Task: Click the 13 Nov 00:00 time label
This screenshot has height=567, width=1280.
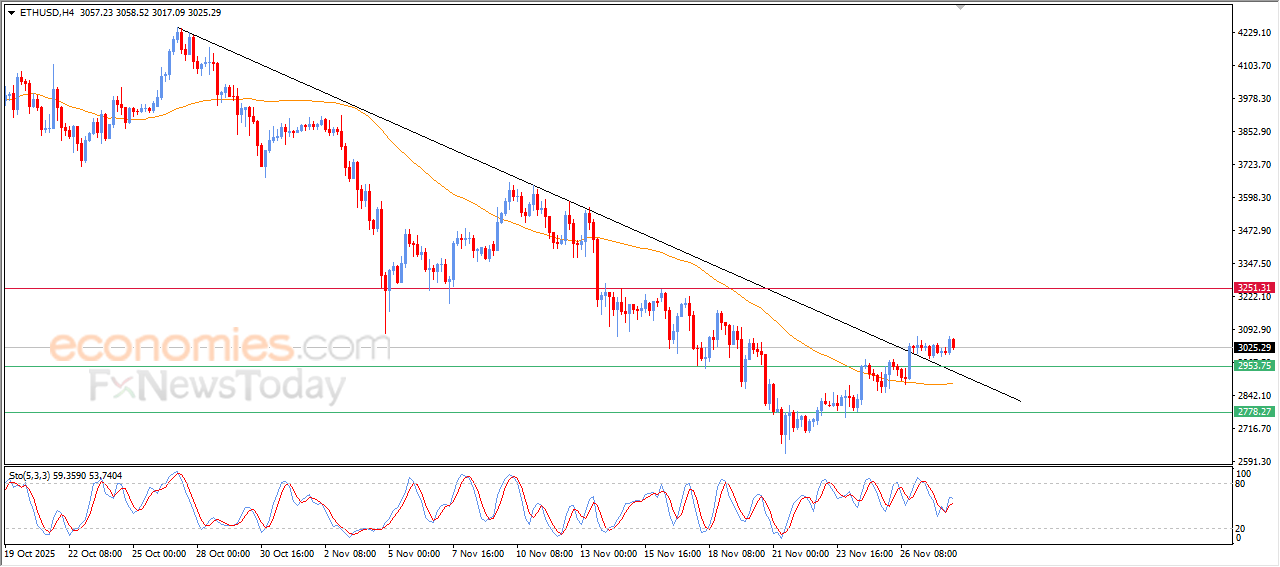Action: (x=608, y=552)
